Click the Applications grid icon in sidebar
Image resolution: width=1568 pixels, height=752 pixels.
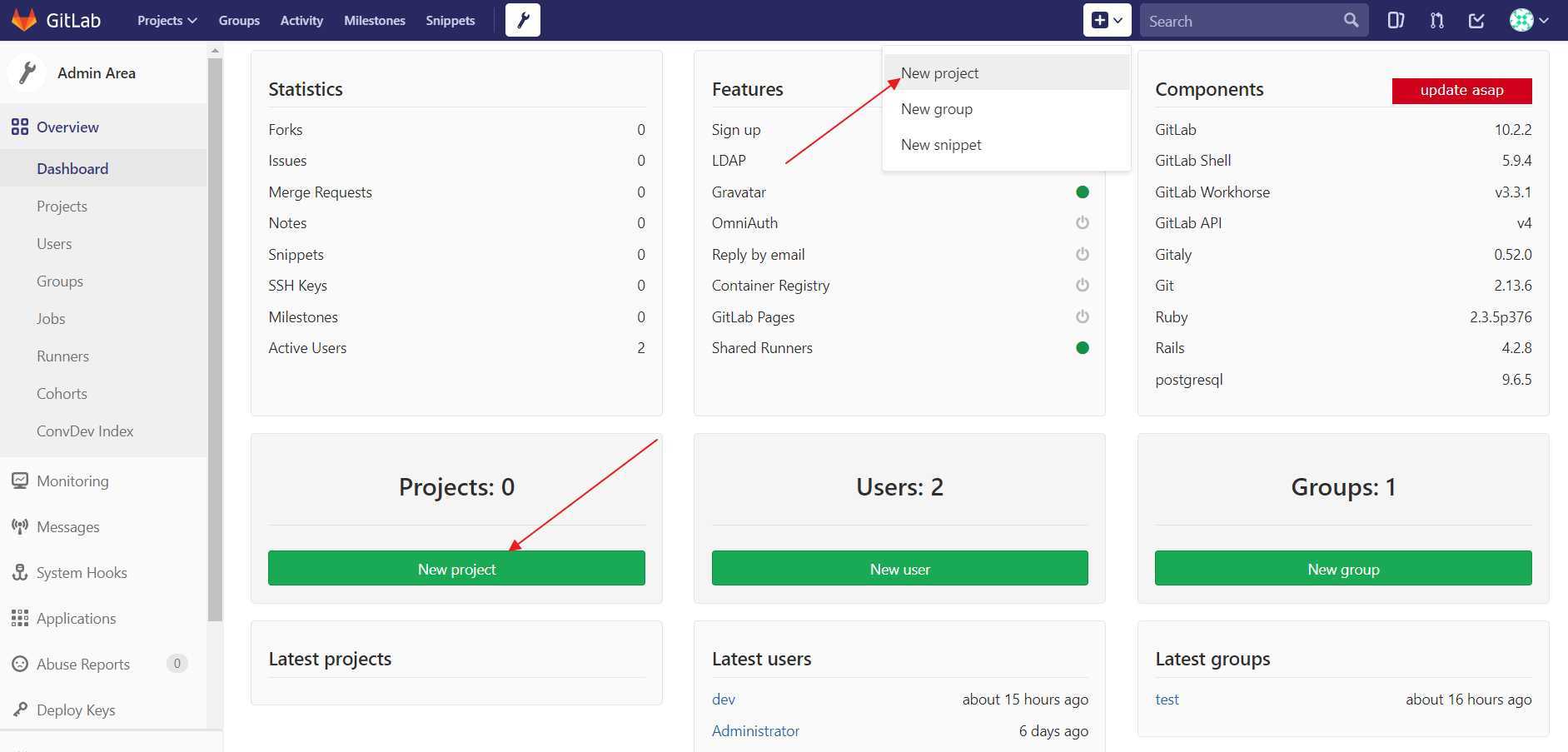point(19,618)
